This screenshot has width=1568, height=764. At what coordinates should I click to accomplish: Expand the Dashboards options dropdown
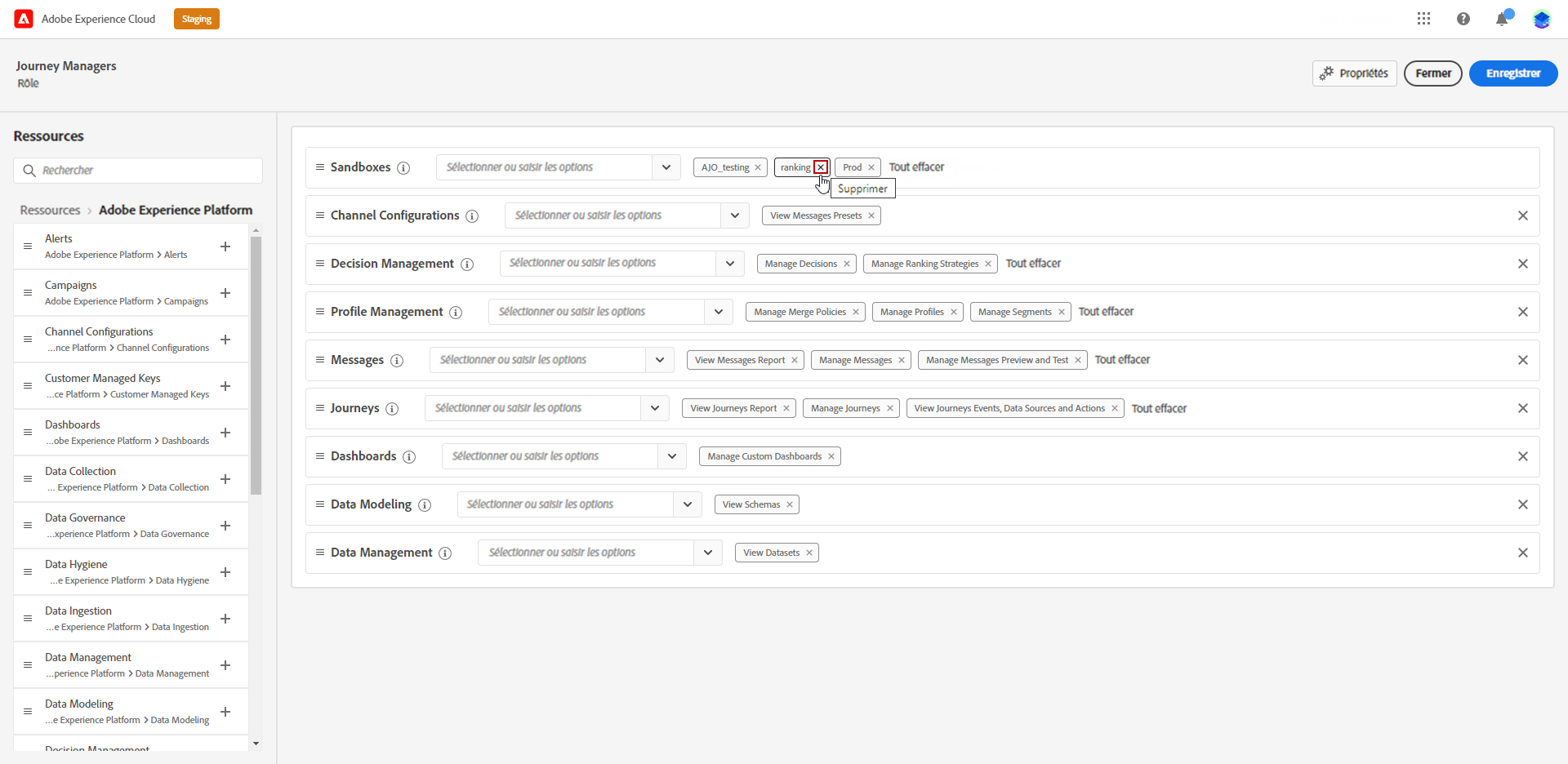672,456
